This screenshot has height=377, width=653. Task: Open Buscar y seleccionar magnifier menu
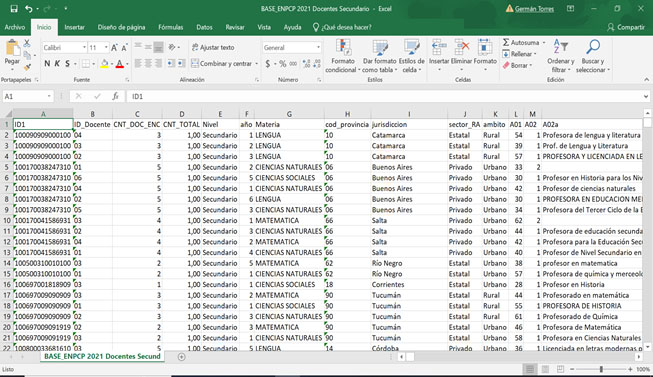point(592,56)
